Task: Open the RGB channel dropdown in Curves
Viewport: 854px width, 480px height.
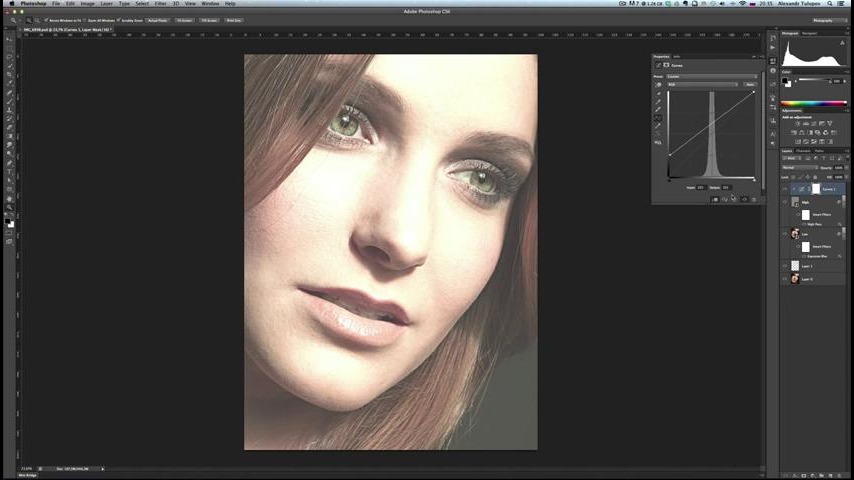Action: (703, 84)
